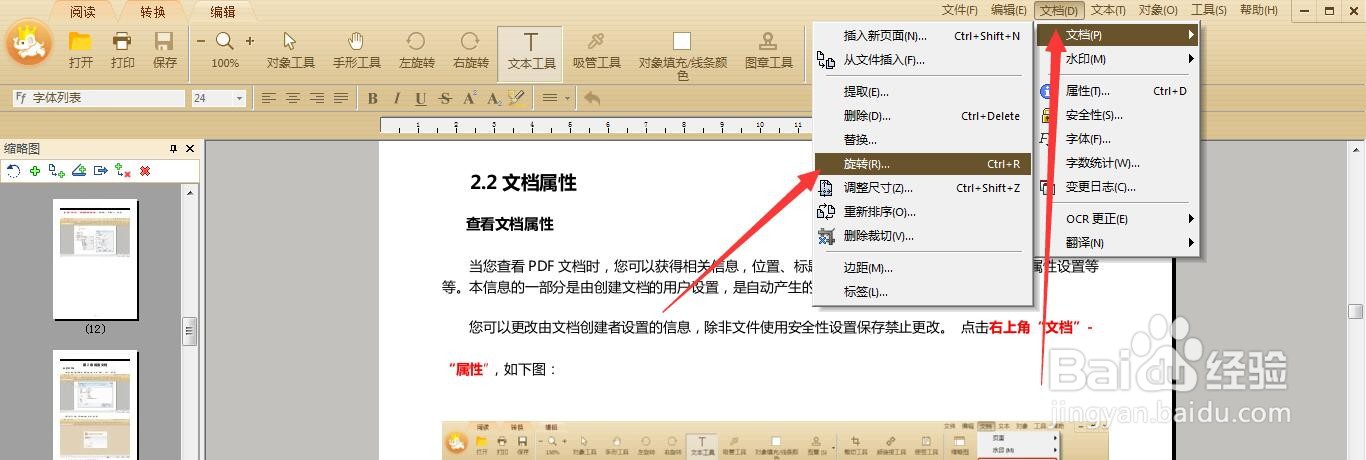
Task: Open the 帮助(H) menu
Action: coord(1259,10)
